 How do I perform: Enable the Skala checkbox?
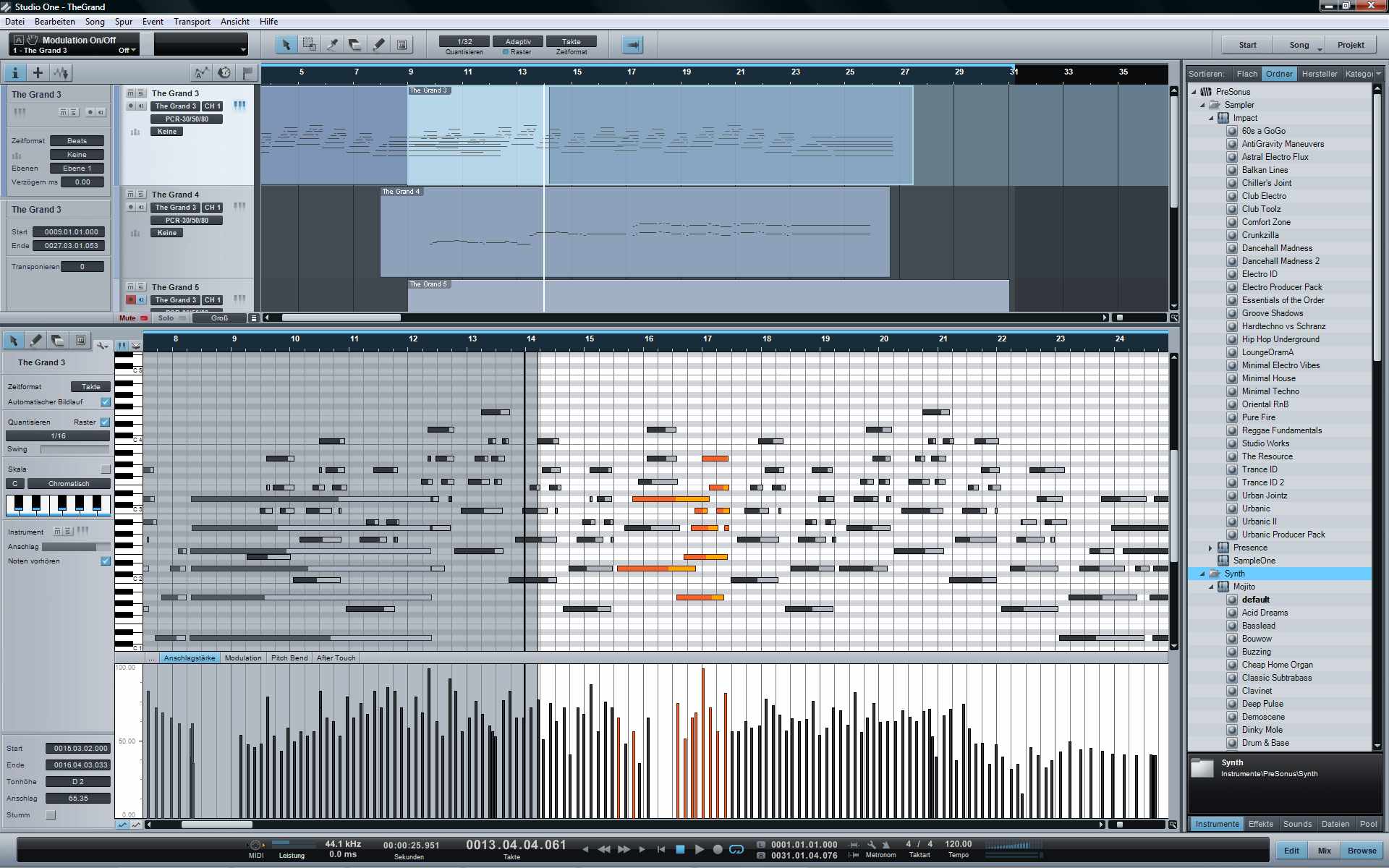[x=106, y=469]
